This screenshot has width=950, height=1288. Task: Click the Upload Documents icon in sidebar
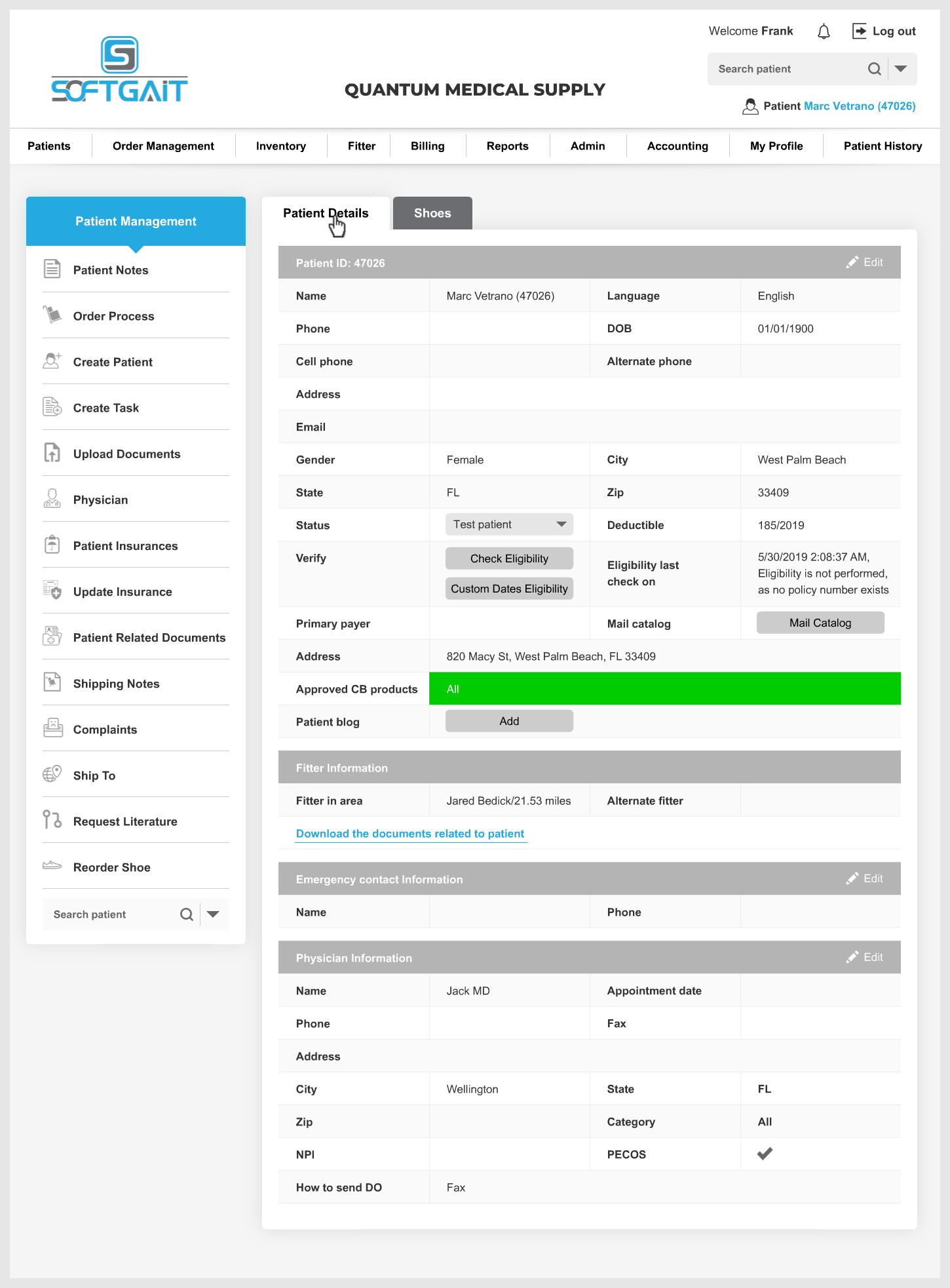52,453
